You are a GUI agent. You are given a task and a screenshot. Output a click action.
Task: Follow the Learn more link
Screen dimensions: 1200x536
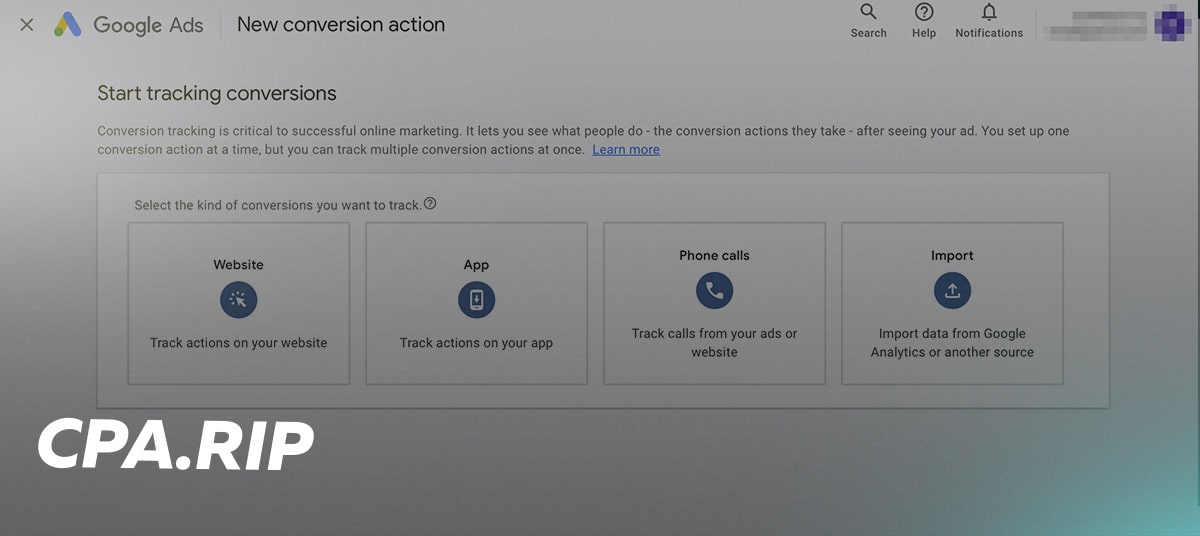(626, 150)
